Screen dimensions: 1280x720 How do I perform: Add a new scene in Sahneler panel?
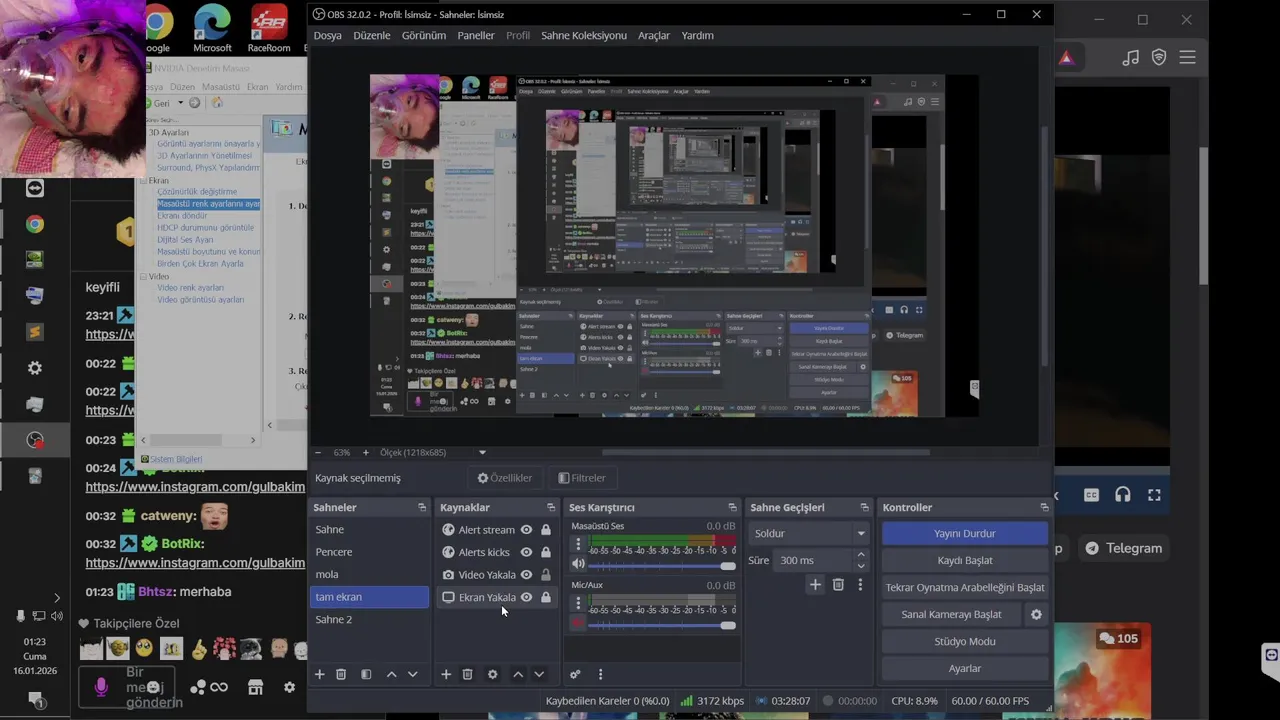click(320, 674)
